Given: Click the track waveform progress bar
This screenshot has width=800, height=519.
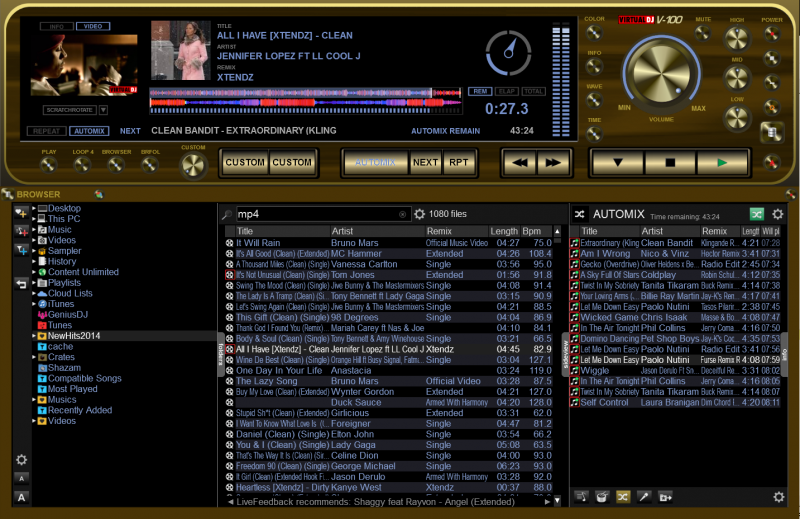Looking at the screenshot, I should pos(306,101).
